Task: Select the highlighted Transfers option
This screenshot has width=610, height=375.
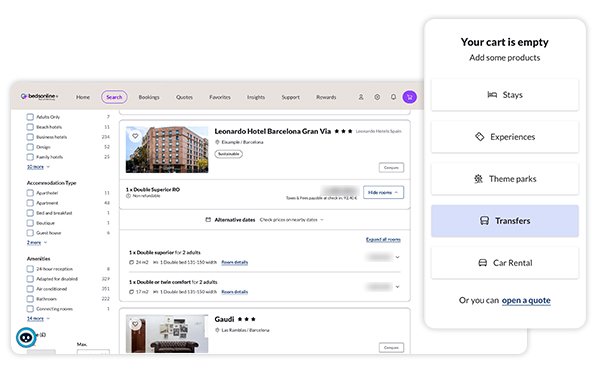Action: [x=505, y=221]
